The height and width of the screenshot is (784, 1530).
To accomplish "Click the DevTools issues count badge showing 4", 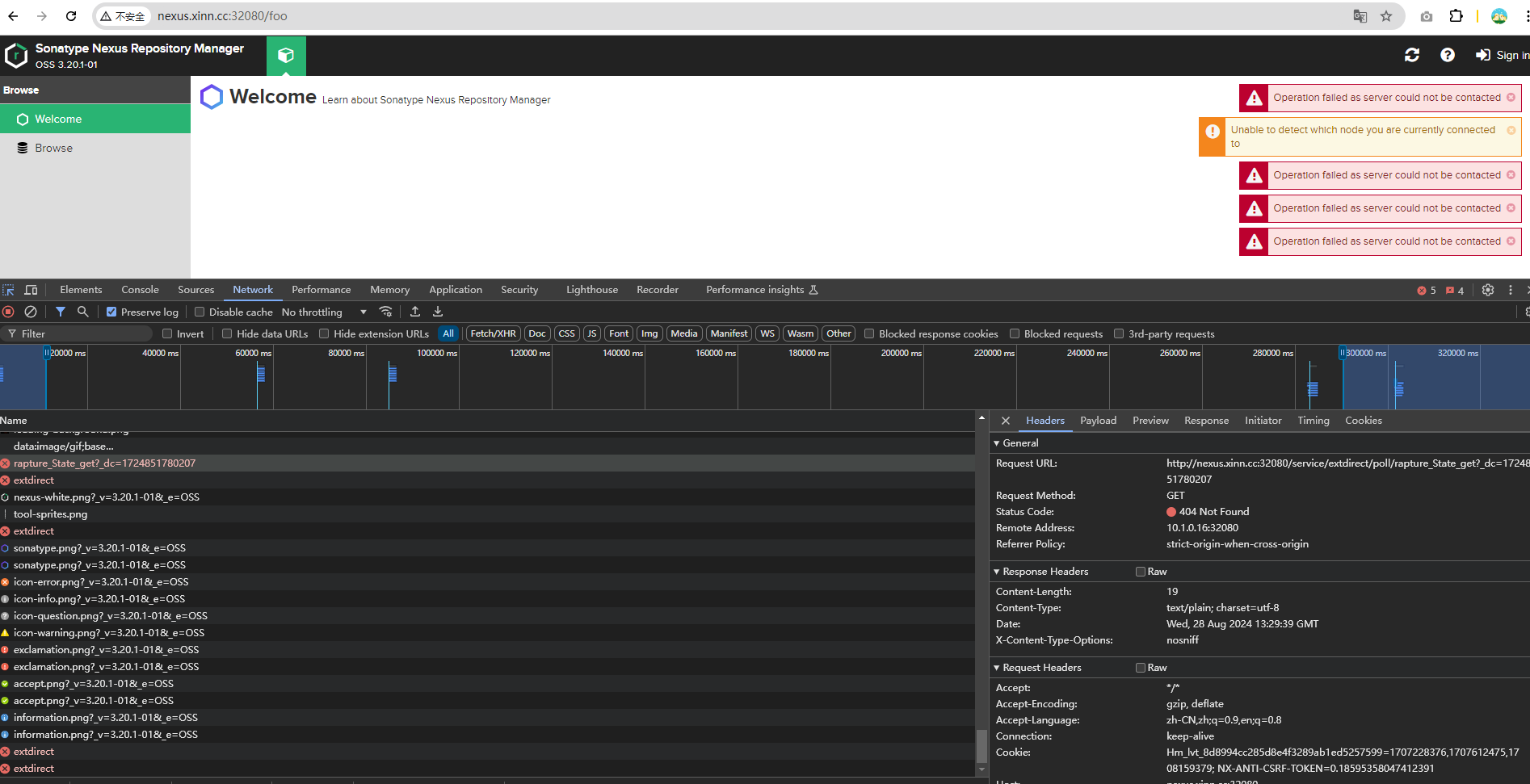I will click(x=1455, y=291).
